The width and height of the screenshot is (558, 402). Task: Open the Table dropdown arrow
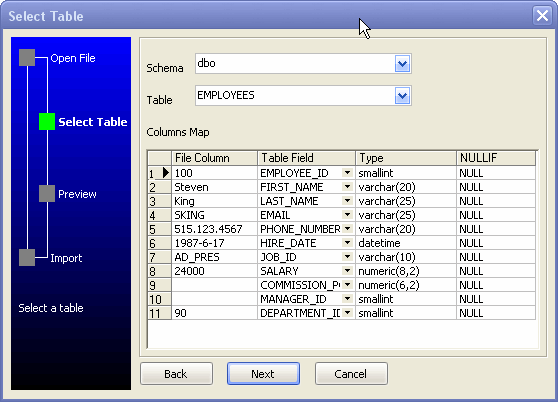tap(402, 96)
